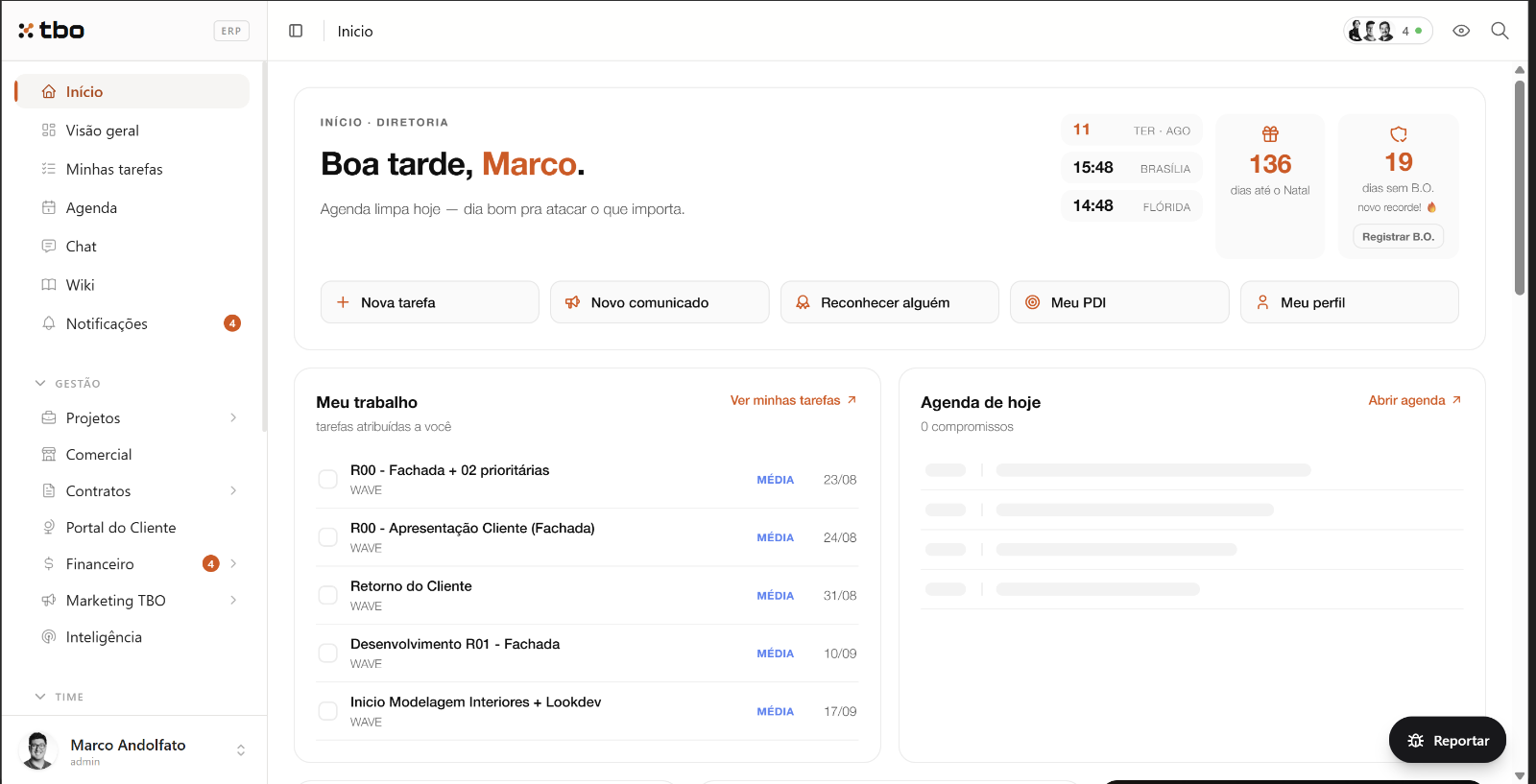Open the Abrir agenda link
Viewport: 1536px width, 784px height.
pyautogui.click(x=1415, y=400)
